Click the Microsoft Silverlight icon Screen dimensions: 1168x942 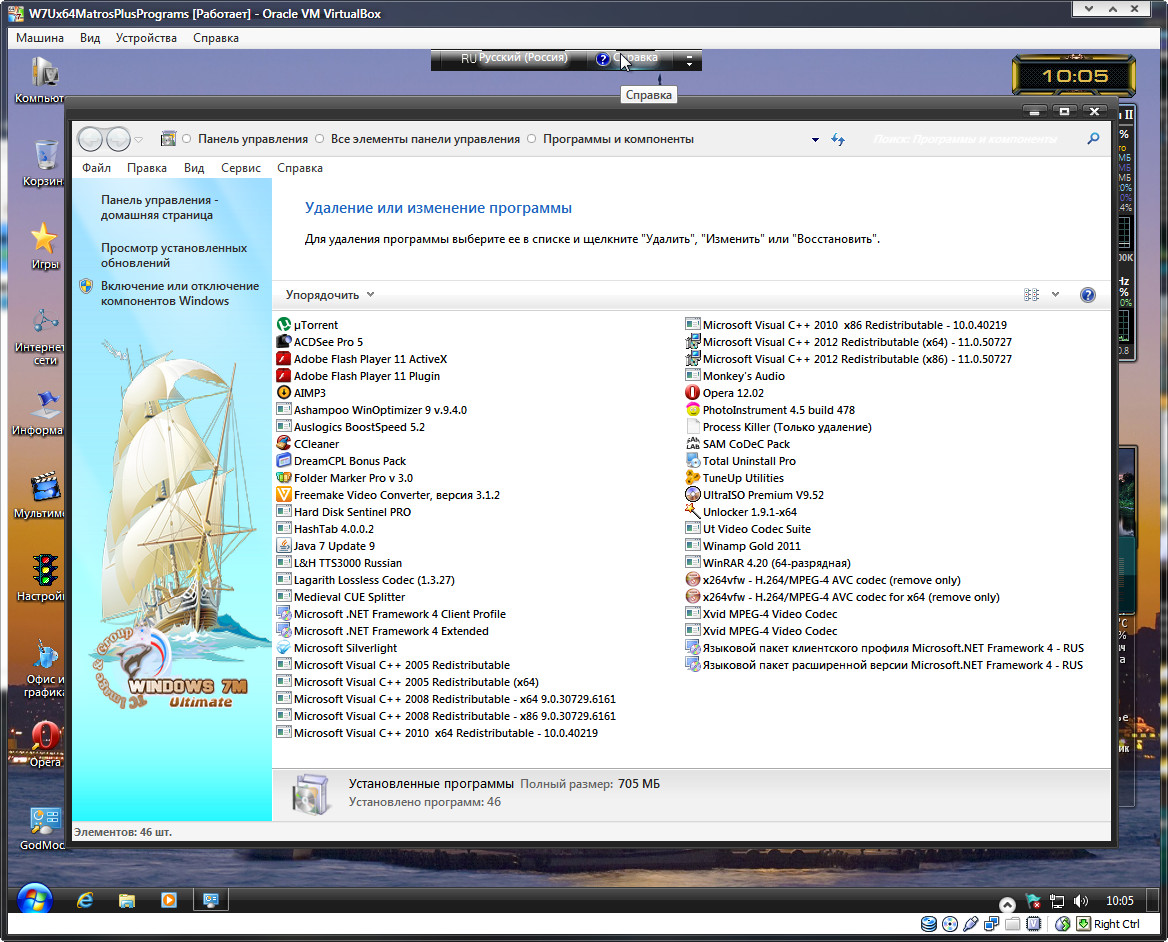point(283,648)
